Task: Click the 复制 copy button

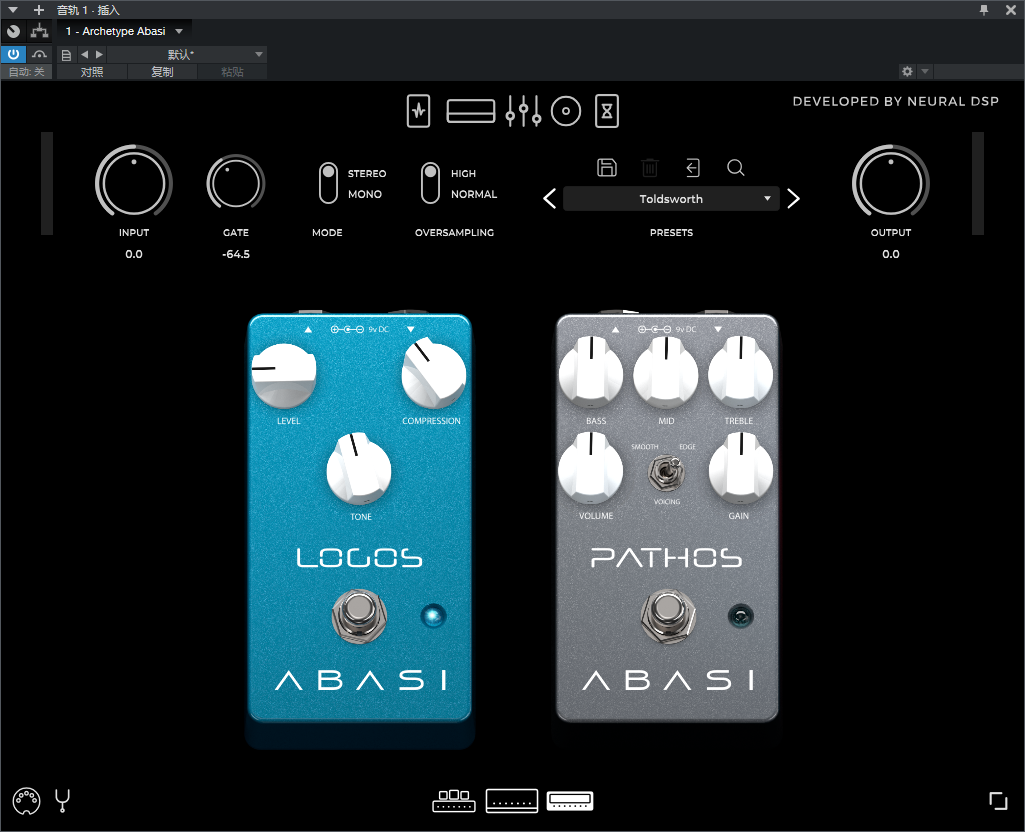Action: pos(162,72)
